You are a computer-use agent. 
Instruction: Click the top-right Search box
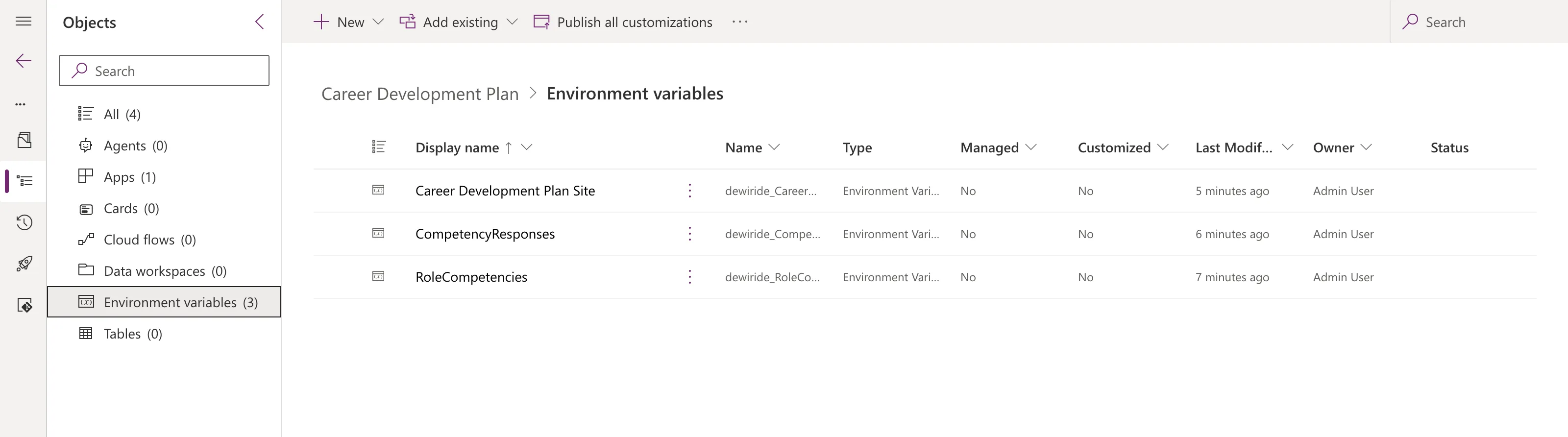tap(1479, 22)
